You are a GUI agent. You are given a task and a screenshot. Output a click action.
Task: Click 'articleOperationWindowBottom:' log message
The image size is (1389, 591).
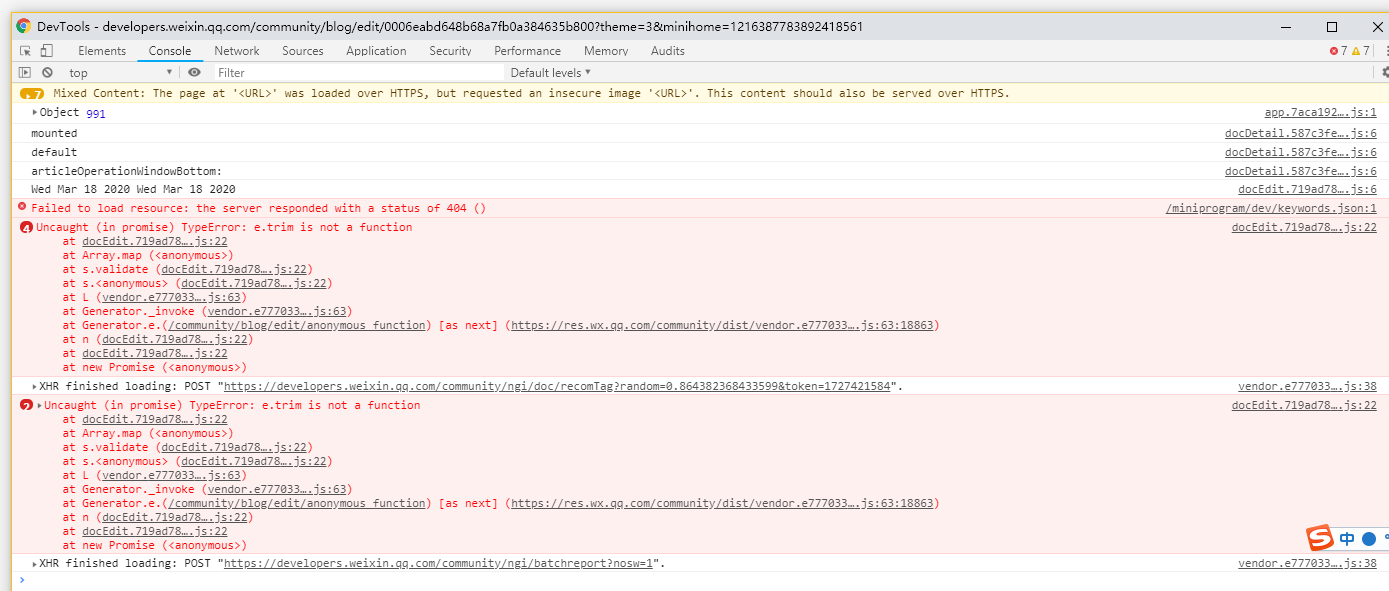tap(126, 171)
